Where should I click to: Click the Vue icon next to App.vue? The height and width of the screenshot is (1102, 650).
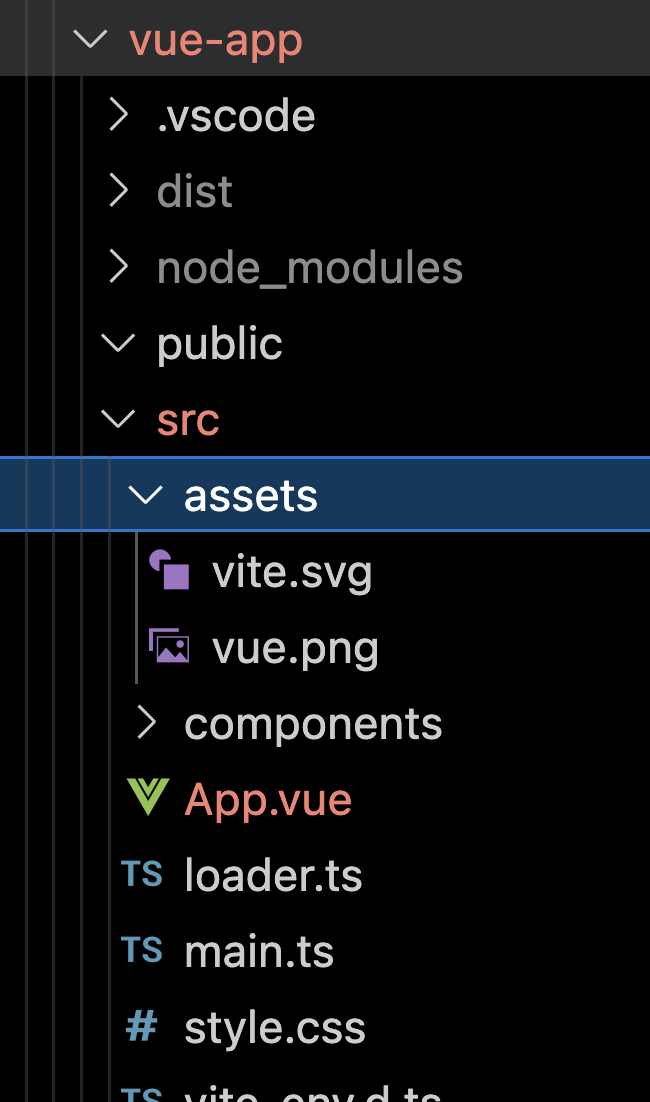coord(146,798)
